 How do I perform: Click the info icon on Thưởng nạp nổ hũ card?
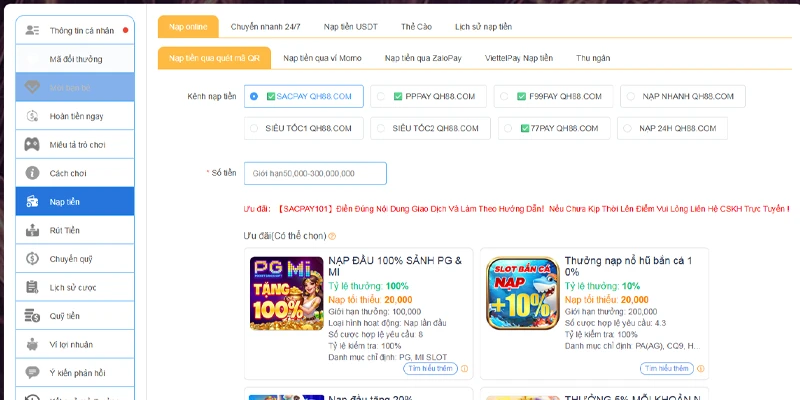701,368
